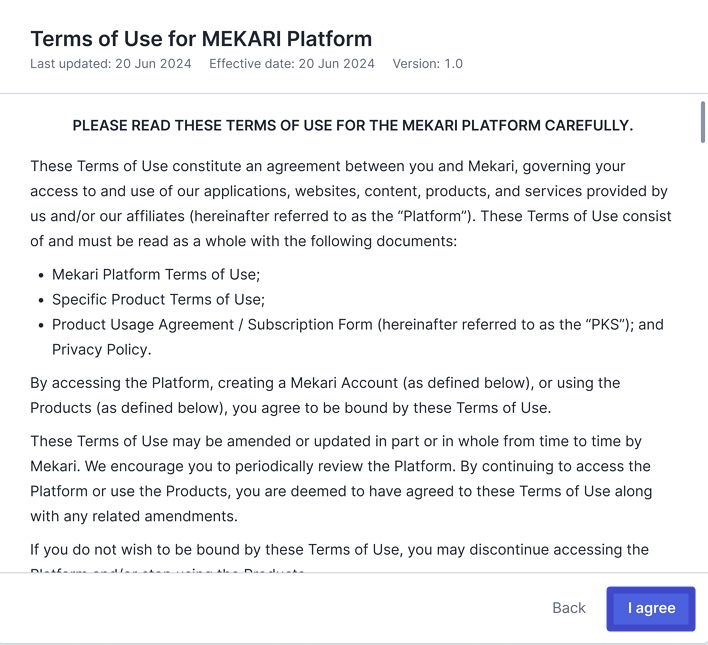
Task: Click the I agree button
Action: click(651, 608)
